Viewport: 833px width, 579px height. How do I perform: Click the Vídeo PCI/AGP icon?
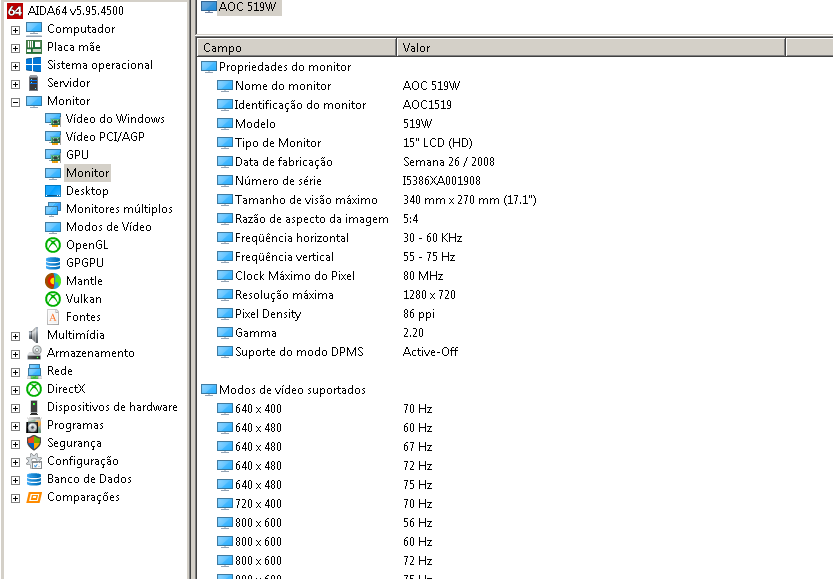pyautogui.click(x=53, y=137)
